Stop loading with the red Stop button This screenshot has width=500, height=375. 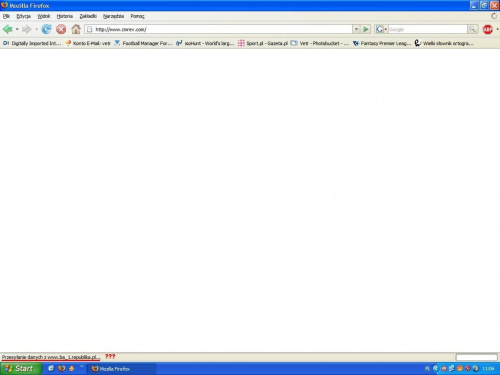click(x=61, y=29)
